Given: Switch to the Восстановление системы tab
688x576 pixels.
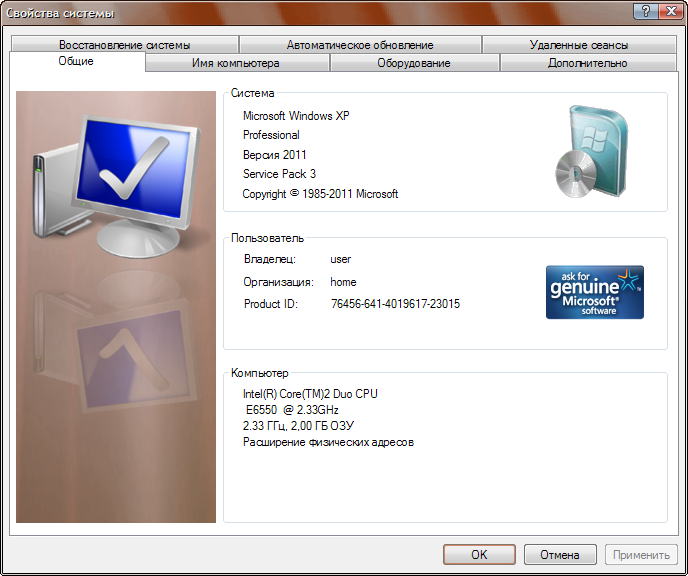Looking at the screenshot, I should (125, 45).
